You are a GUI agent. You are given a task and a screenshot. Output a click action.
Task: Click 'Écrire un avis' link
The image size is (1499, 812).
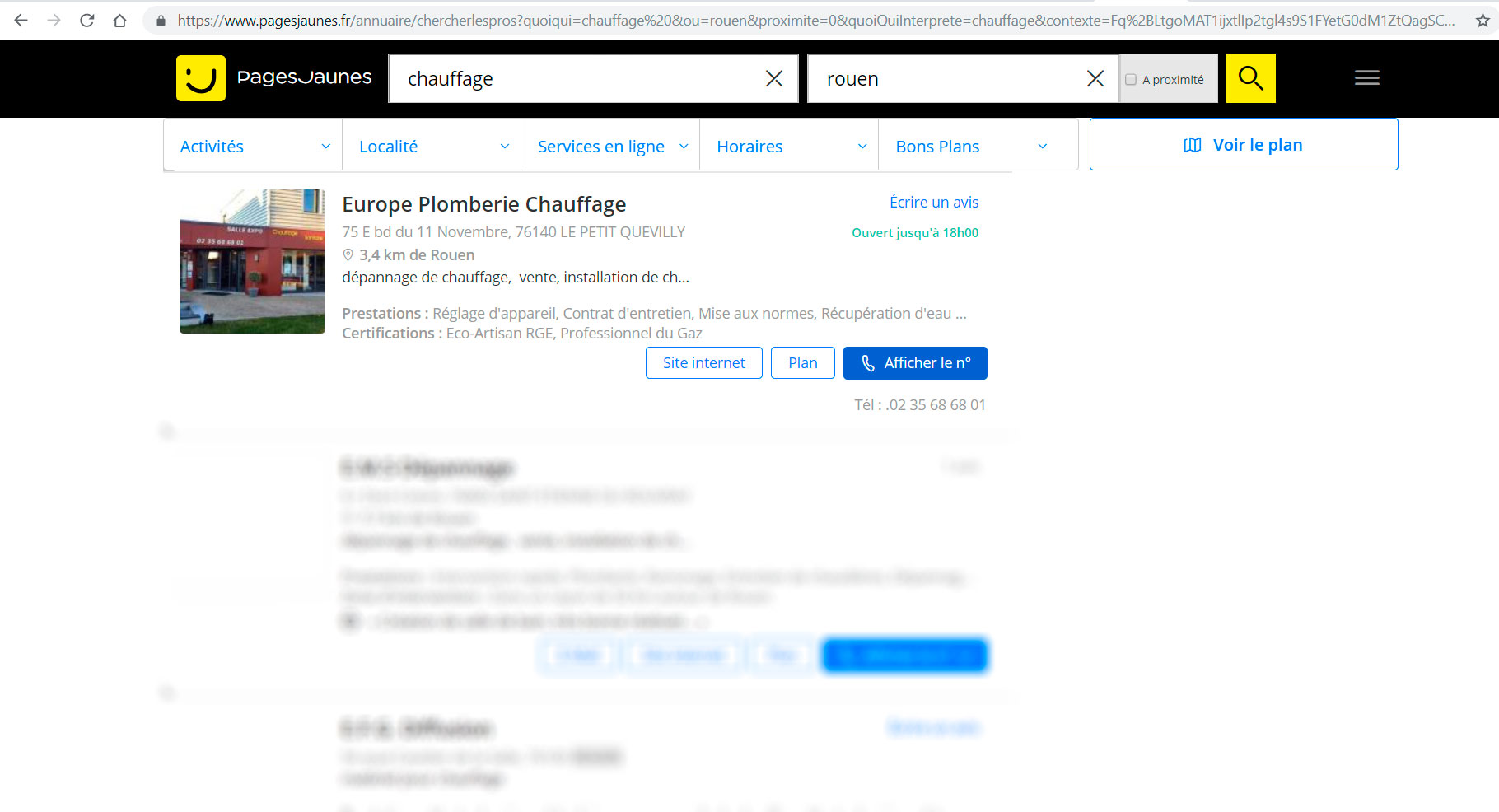click(934, 203)
